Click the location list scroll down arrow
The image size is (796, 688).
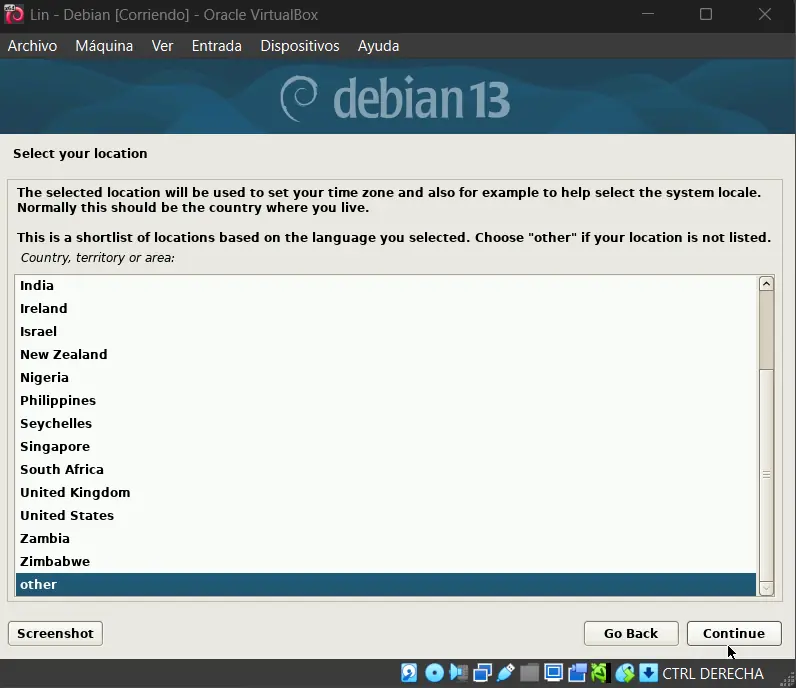[x=766, y=588]
